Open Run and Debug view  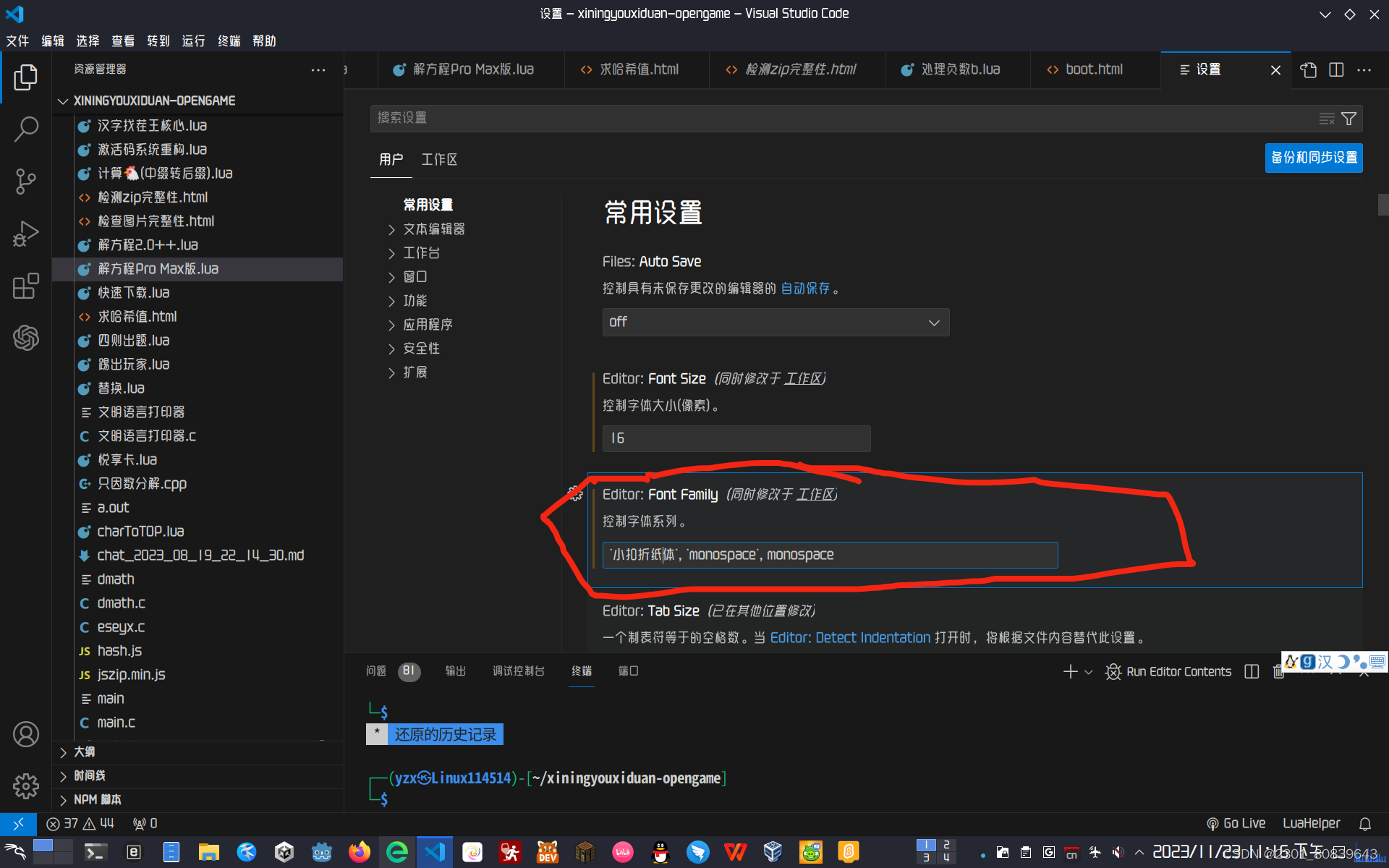point(26,234)
